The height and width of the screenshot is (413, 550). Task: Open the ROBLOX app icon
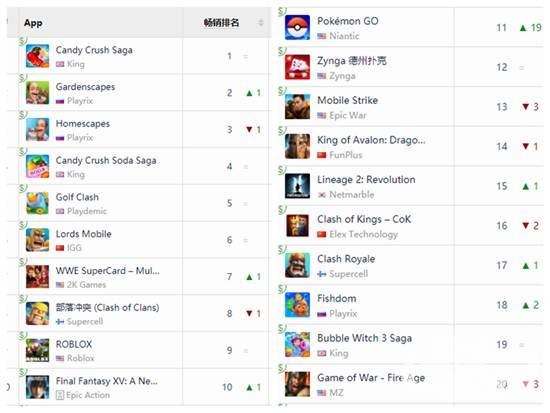coord(38,350)
